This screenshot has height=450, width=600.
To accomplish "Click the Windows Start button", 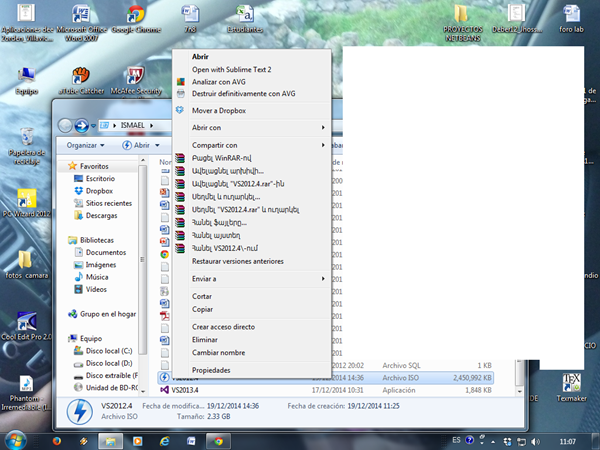I will tap(16, 439).
